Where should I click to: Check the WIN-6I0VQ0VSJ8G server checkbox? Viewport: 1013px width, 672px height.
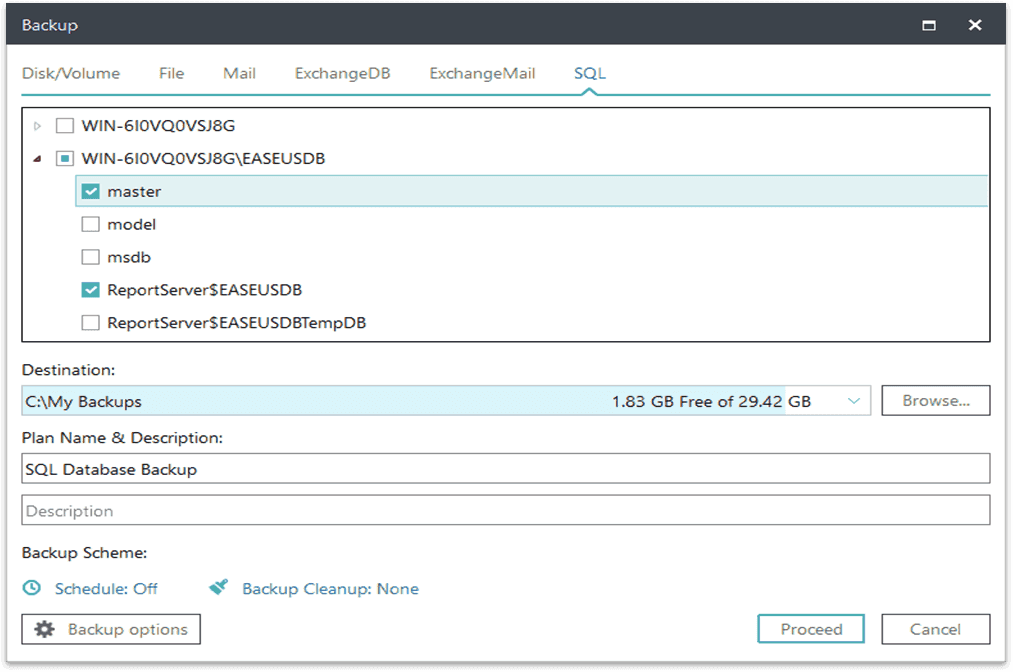coord(65,125)
